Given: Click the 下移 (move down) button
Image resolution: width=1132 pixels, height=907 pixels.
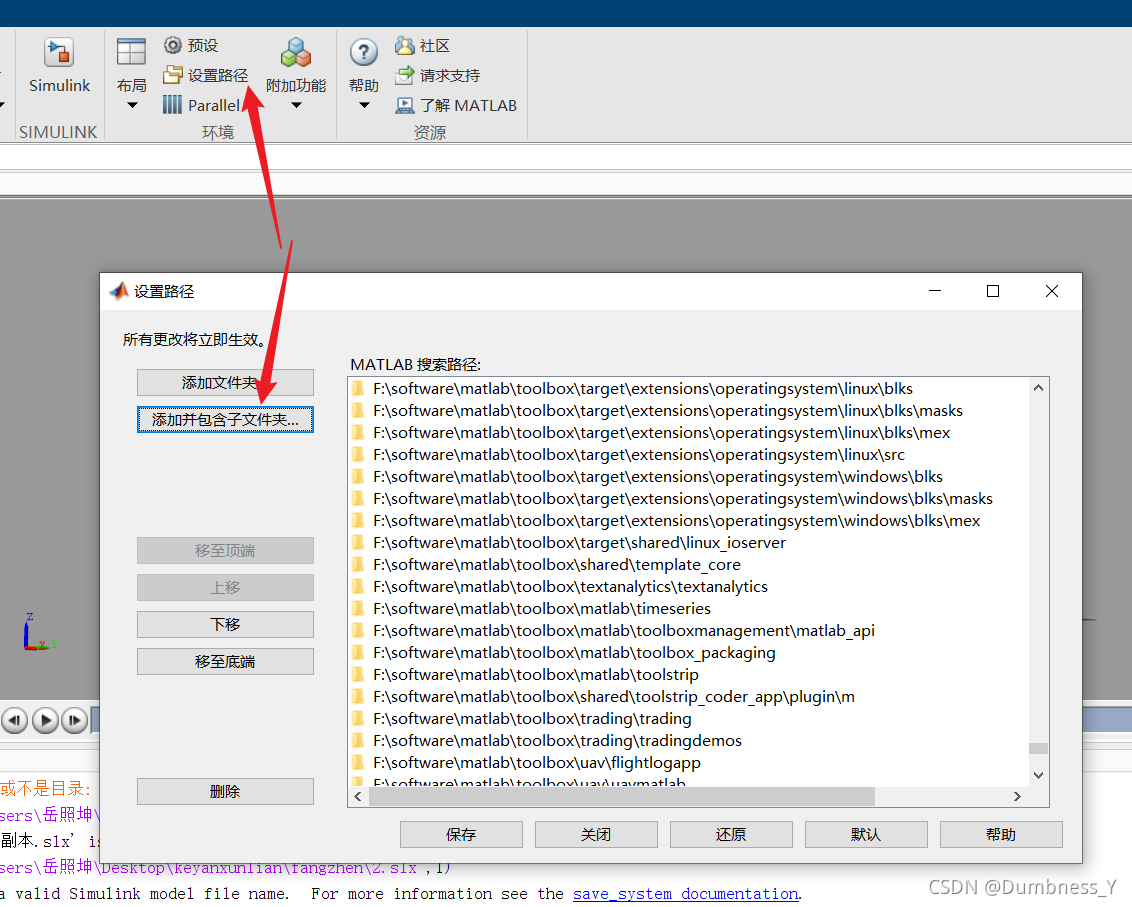Looking at the screenshot, I should pyautogui.click(x=225, y=625).
